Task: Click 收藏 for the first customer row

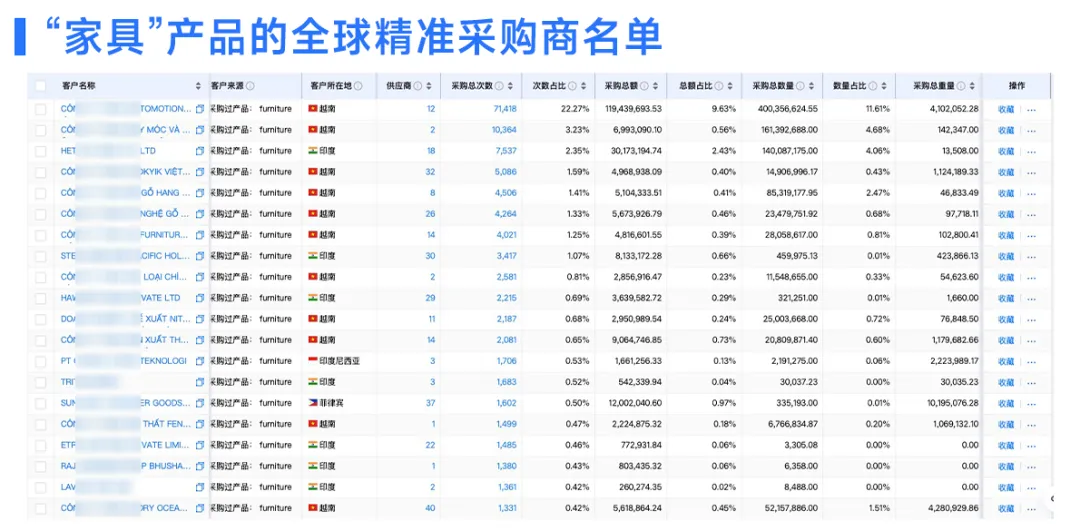Action: pos(1005,109)
